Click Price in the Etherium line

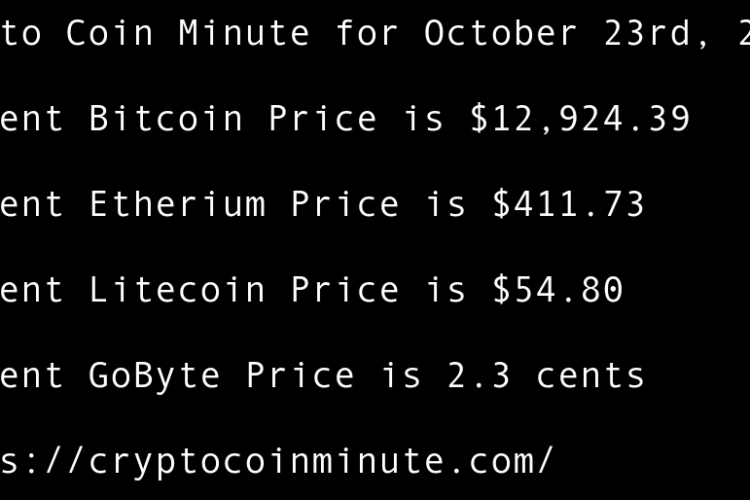(x=345, y=205)
